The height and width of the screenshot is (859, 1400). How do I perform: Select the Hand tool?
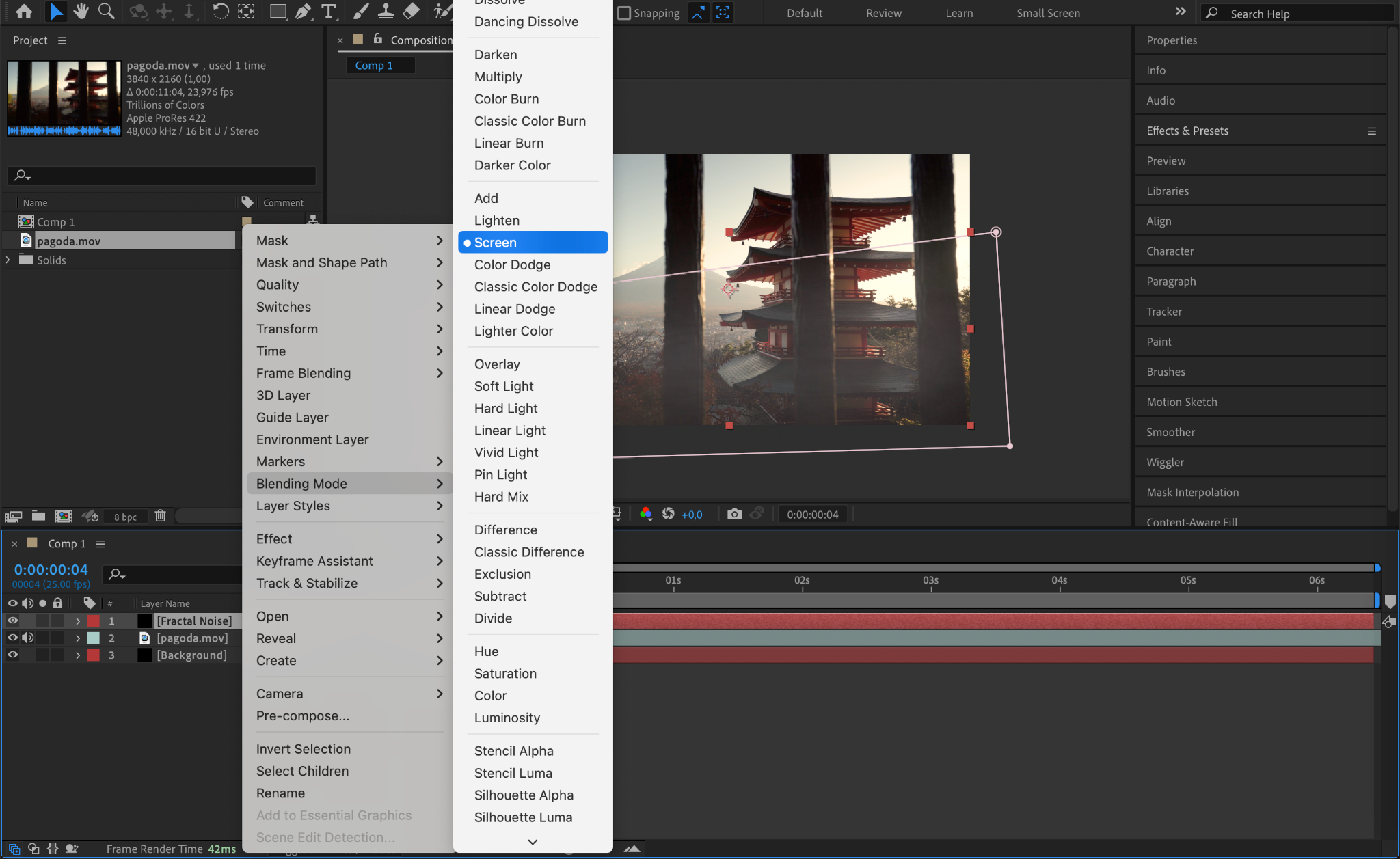[x=81, y=12]
